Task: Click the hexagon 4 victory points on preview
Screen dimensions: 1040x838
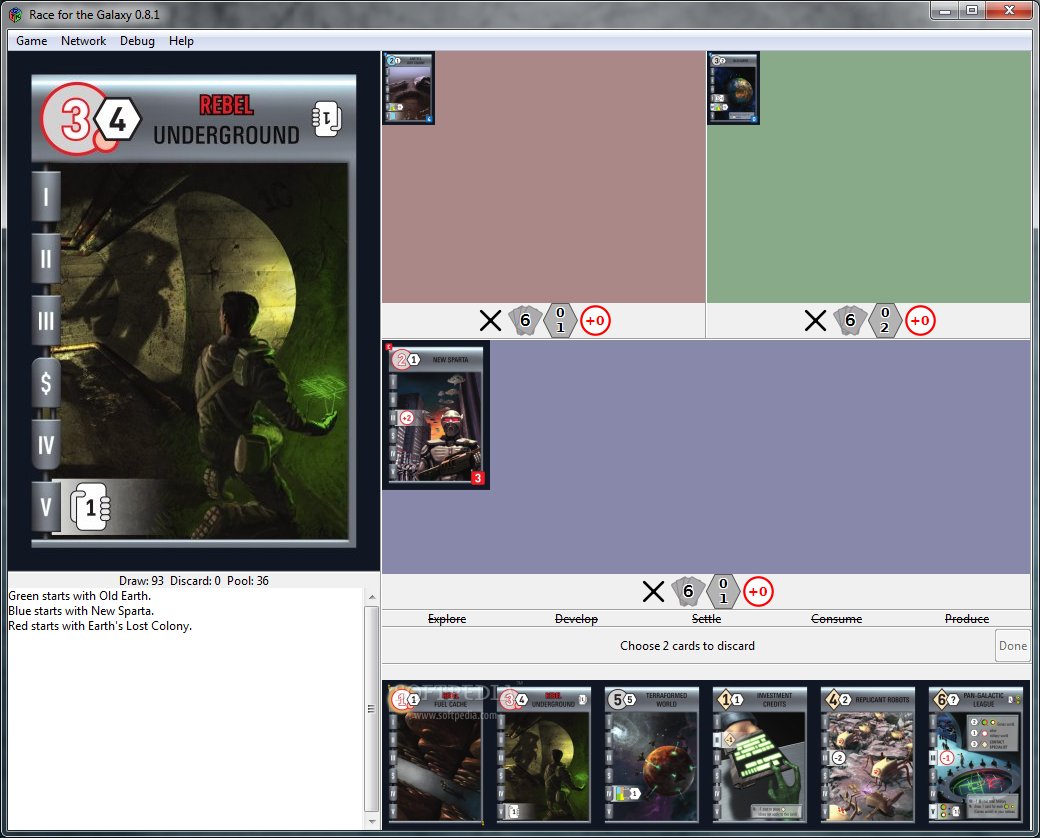Action: (x=117, y=120)
